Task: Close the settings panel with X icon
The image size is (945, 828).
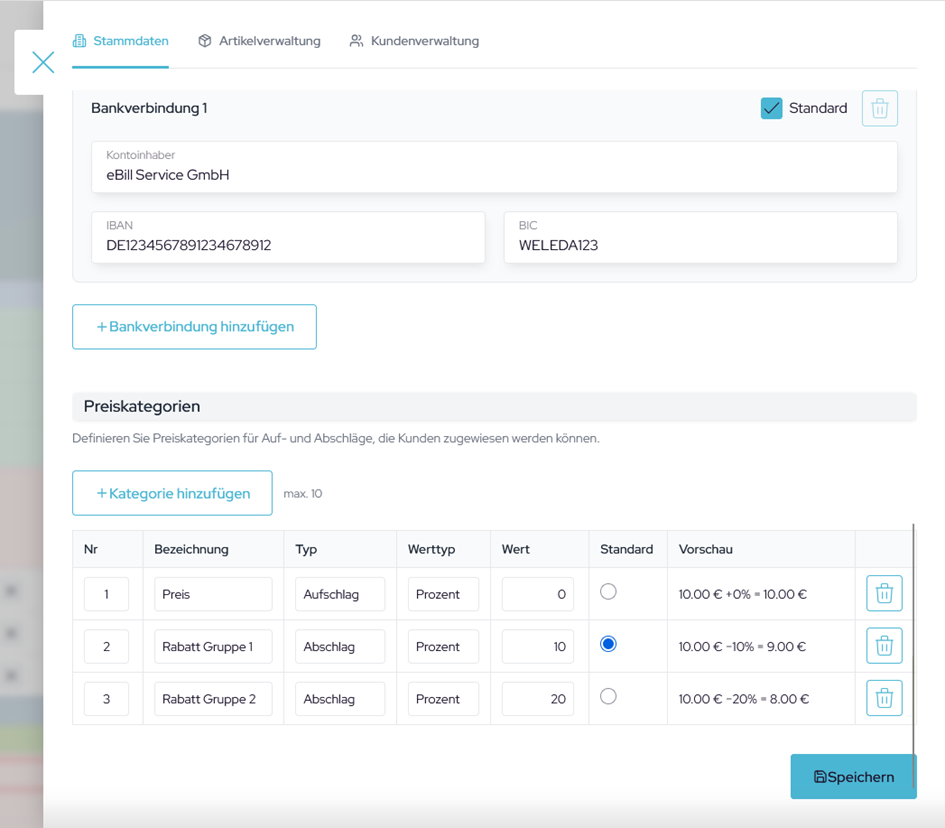Action: point(43,62)
